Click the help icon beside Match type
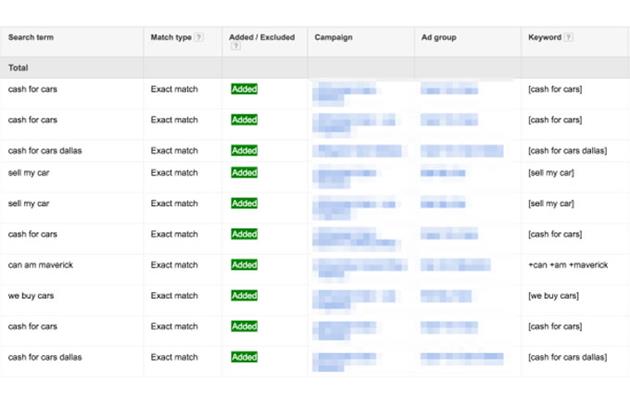The width and height of the screenshot is (630, 404). pyautogui.click(x=199, y=38)
